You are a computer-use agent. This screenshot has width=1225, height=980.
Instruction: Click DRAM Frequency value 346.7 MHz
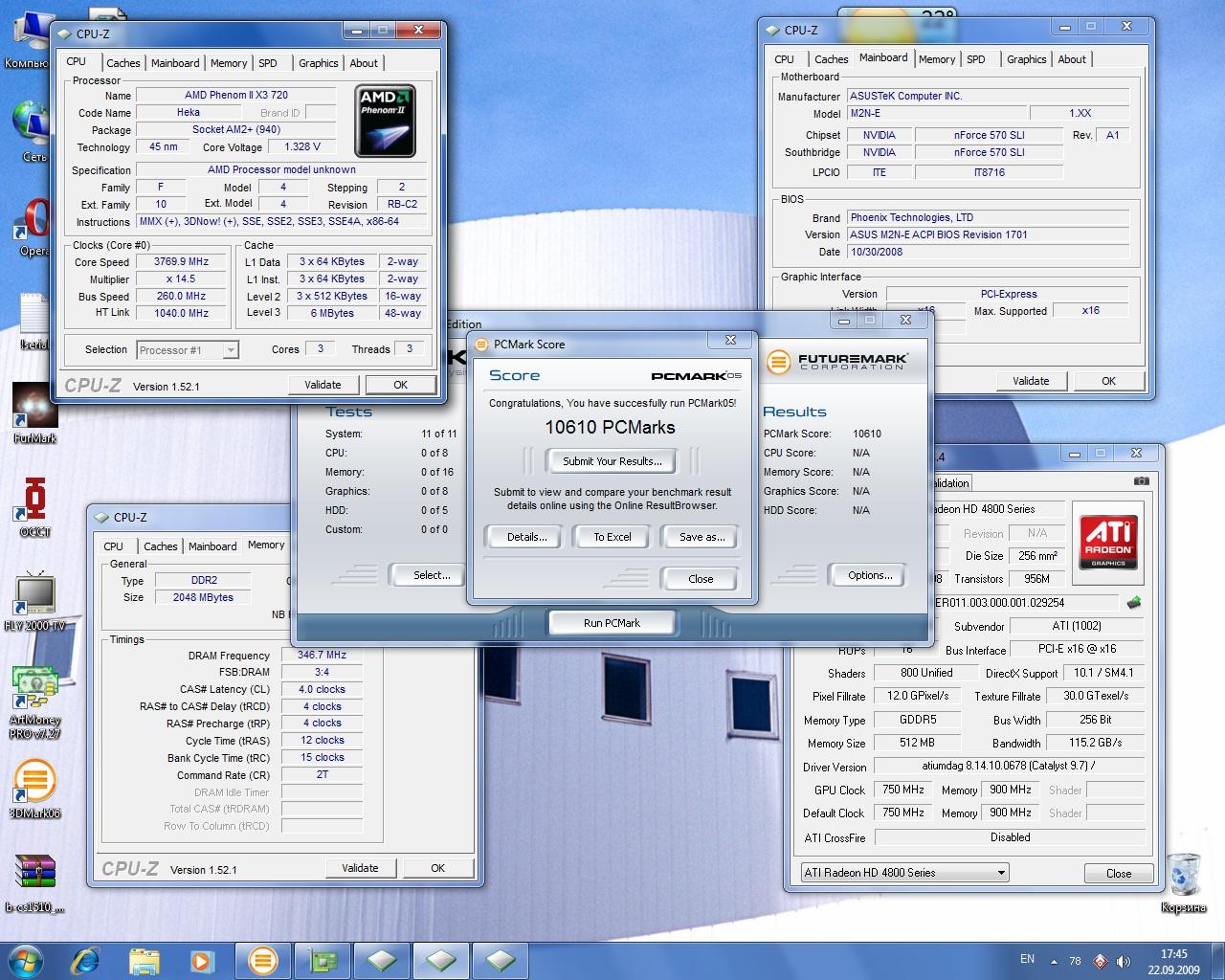[322, 656]
